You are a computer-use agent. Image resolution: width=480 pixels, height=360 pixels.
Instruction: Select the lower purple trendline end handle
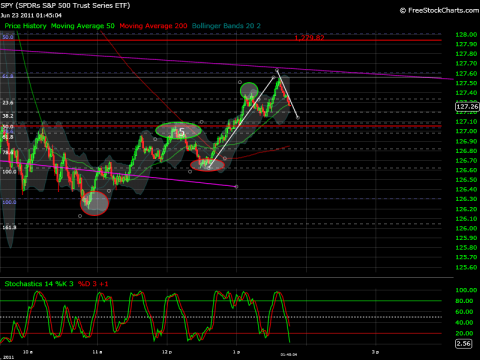click(x=236, y=187)
